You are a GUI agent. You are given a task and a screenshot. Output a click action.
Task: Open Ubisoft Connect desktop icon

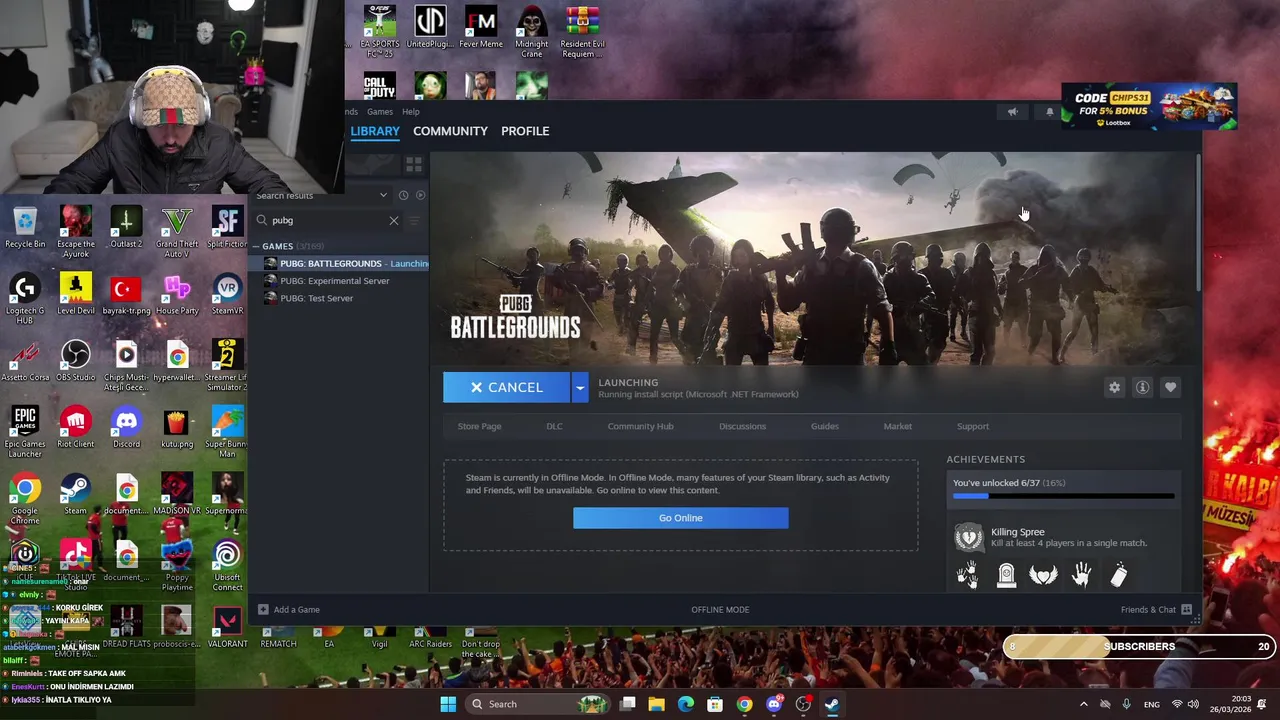click(x=227, y=565)
